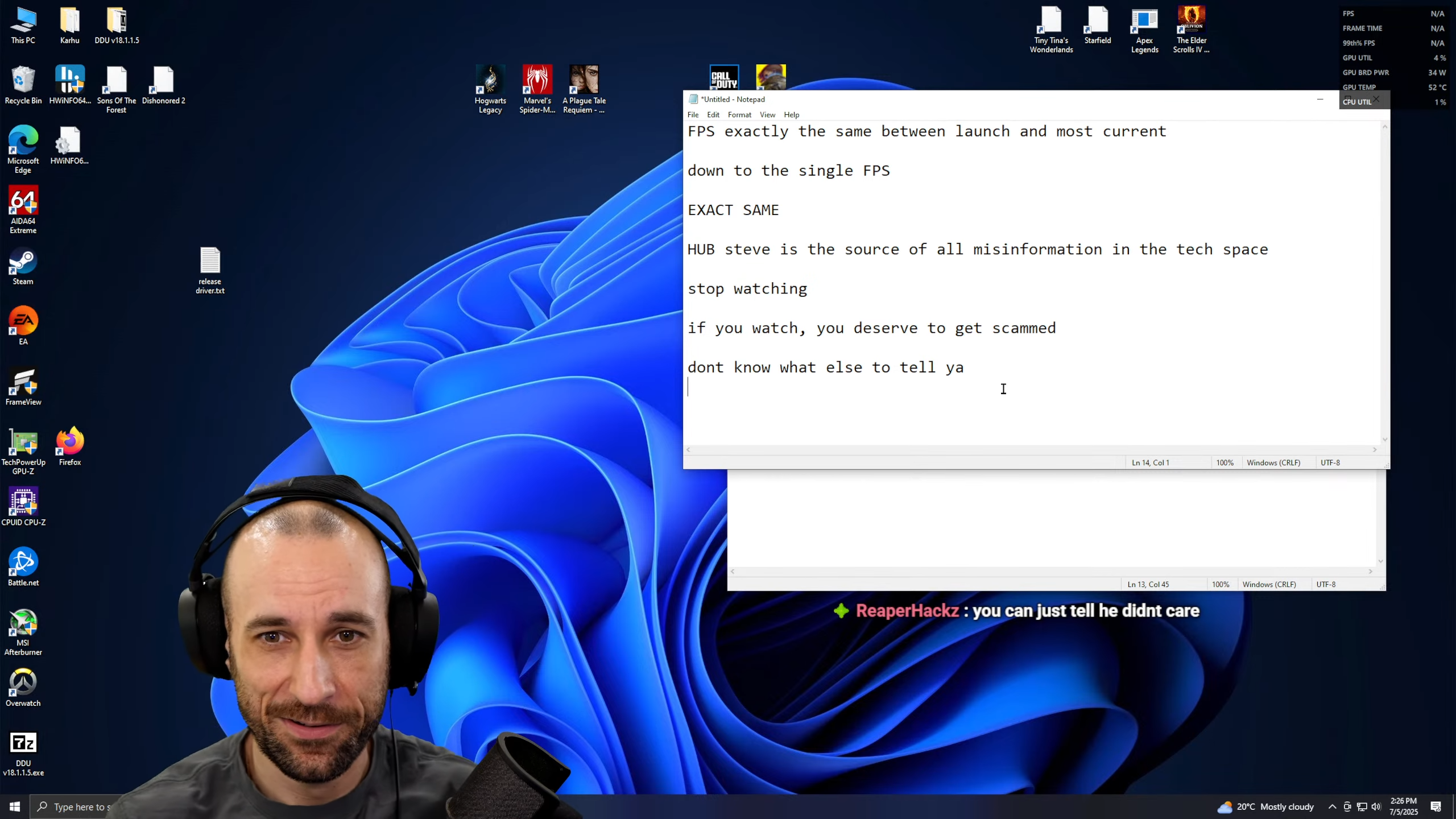Open the Notepad Help menu
The height and width of the screenshot is (819, 1456).
click(791, 114)
